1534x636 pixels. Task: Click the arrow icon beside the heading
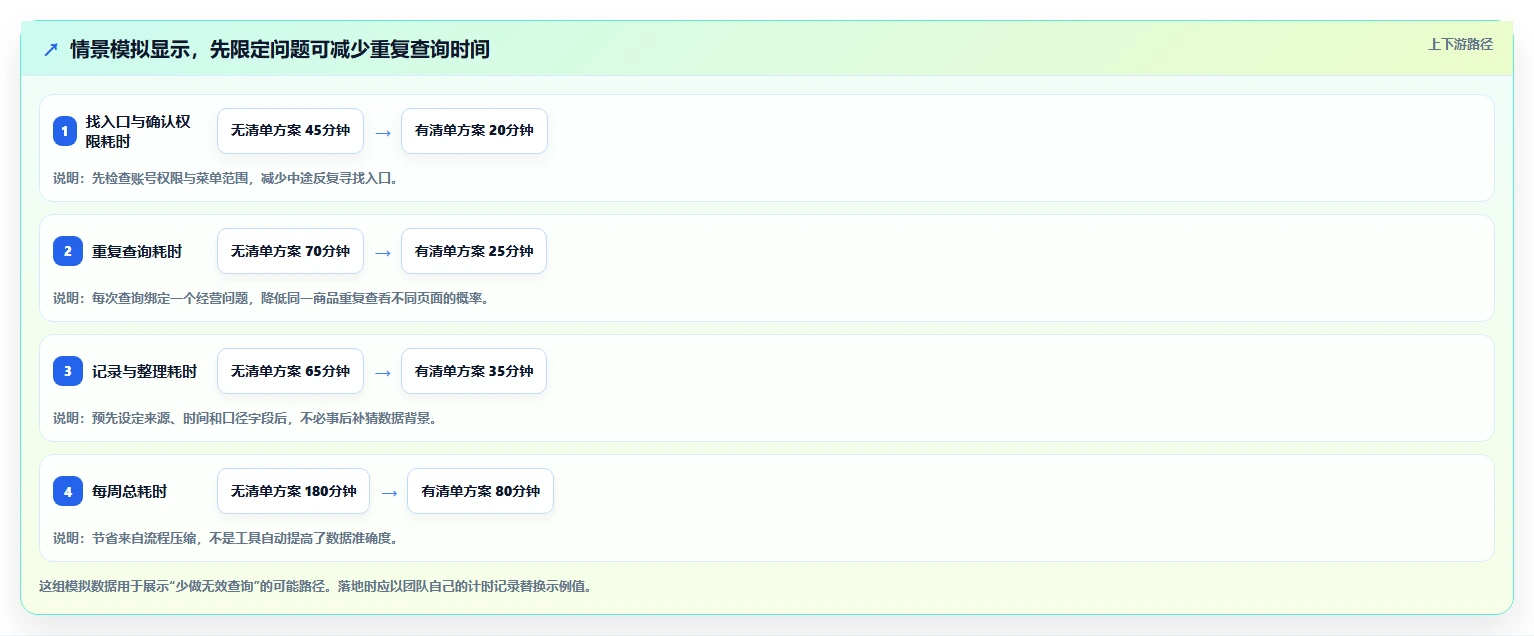point(51,49)
